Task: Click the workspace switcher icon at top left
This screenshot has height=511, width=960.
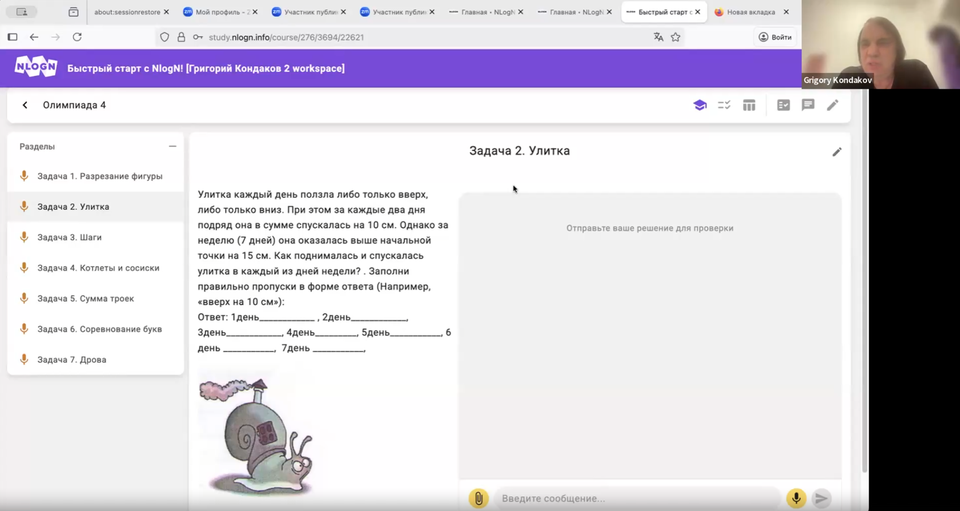Action: (x=21, y=12)
